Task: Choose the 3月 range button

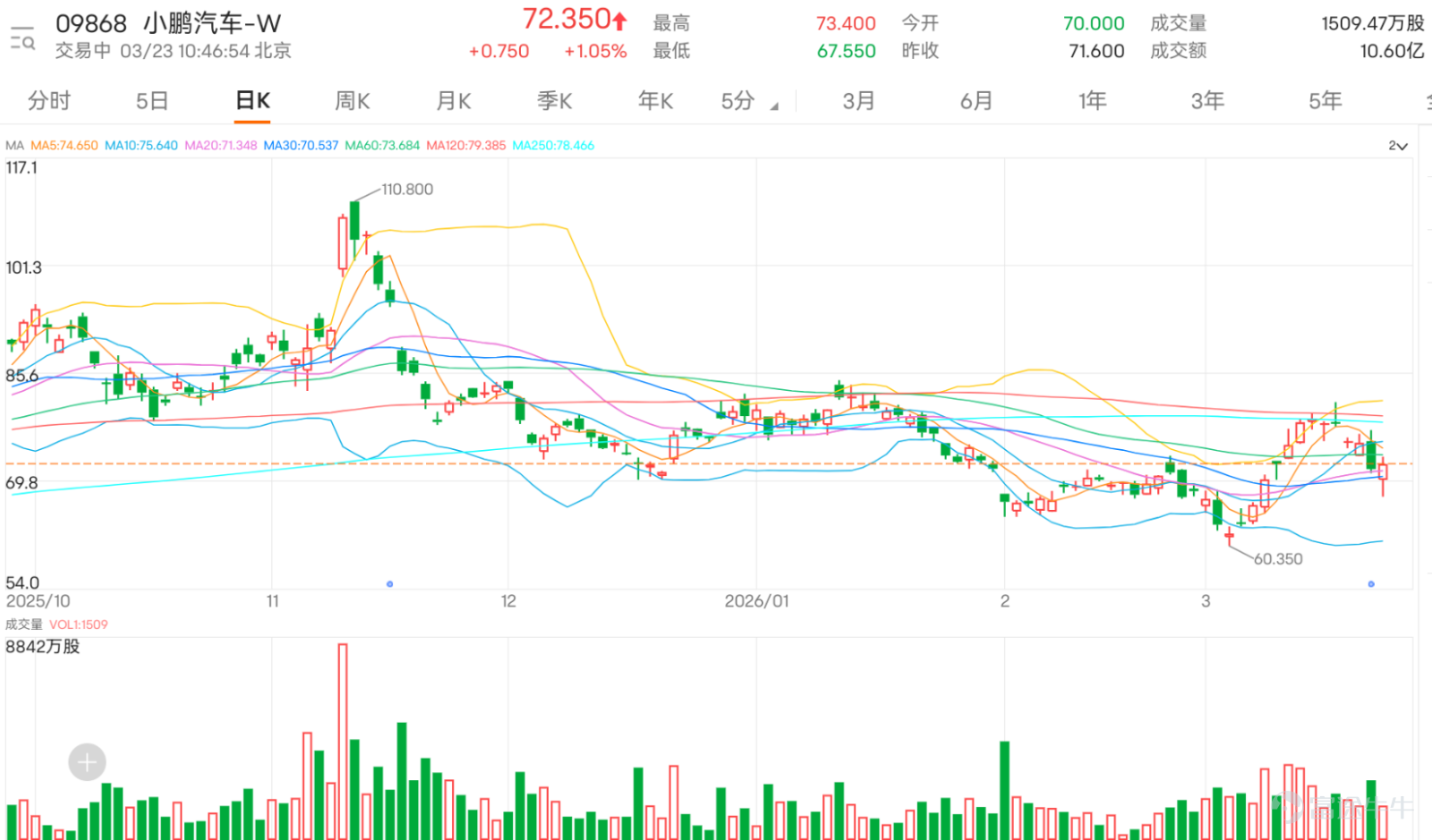Action: 858,101
